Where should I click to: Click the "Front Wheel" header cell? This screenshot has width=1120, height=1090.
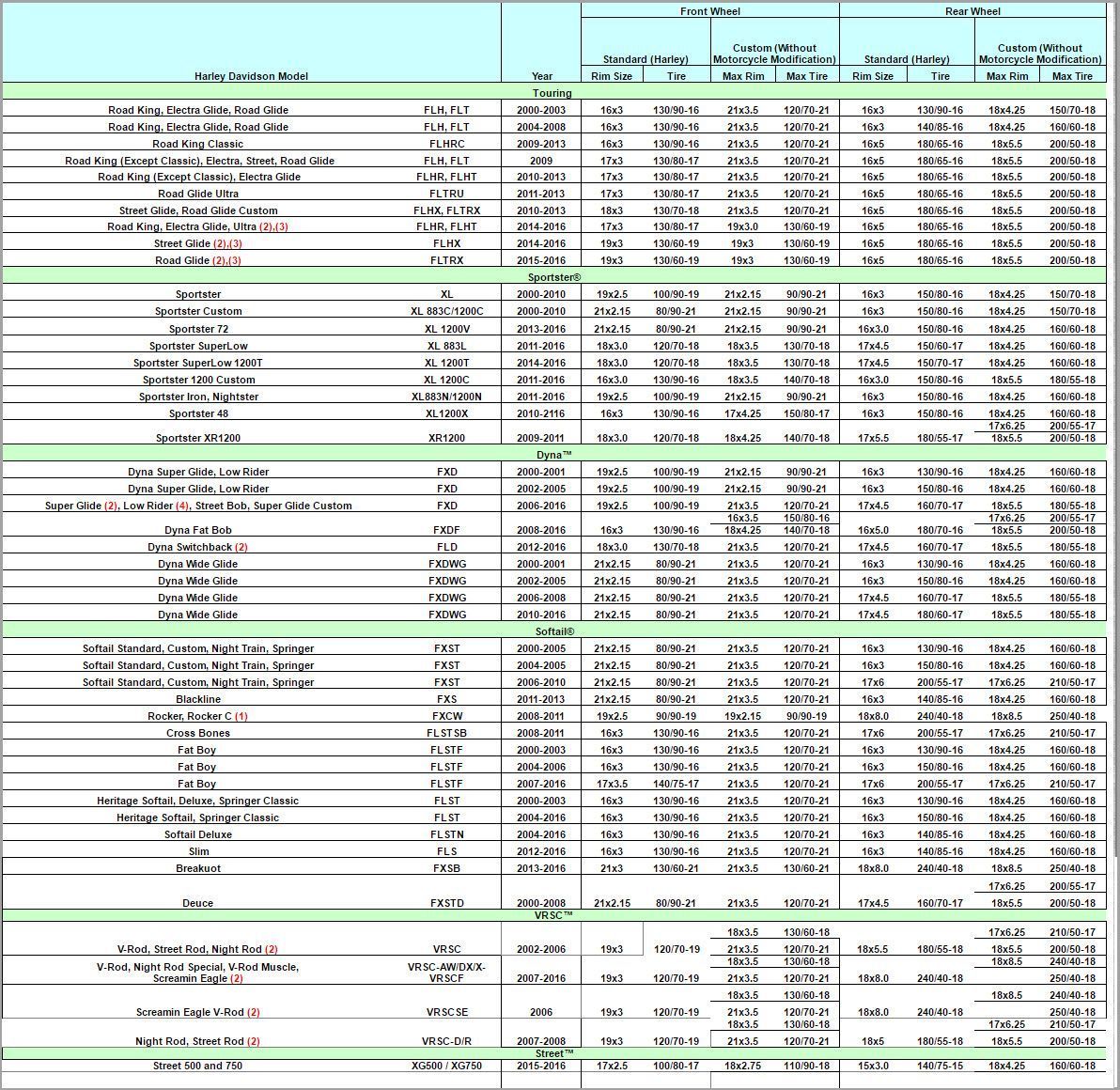709,11
